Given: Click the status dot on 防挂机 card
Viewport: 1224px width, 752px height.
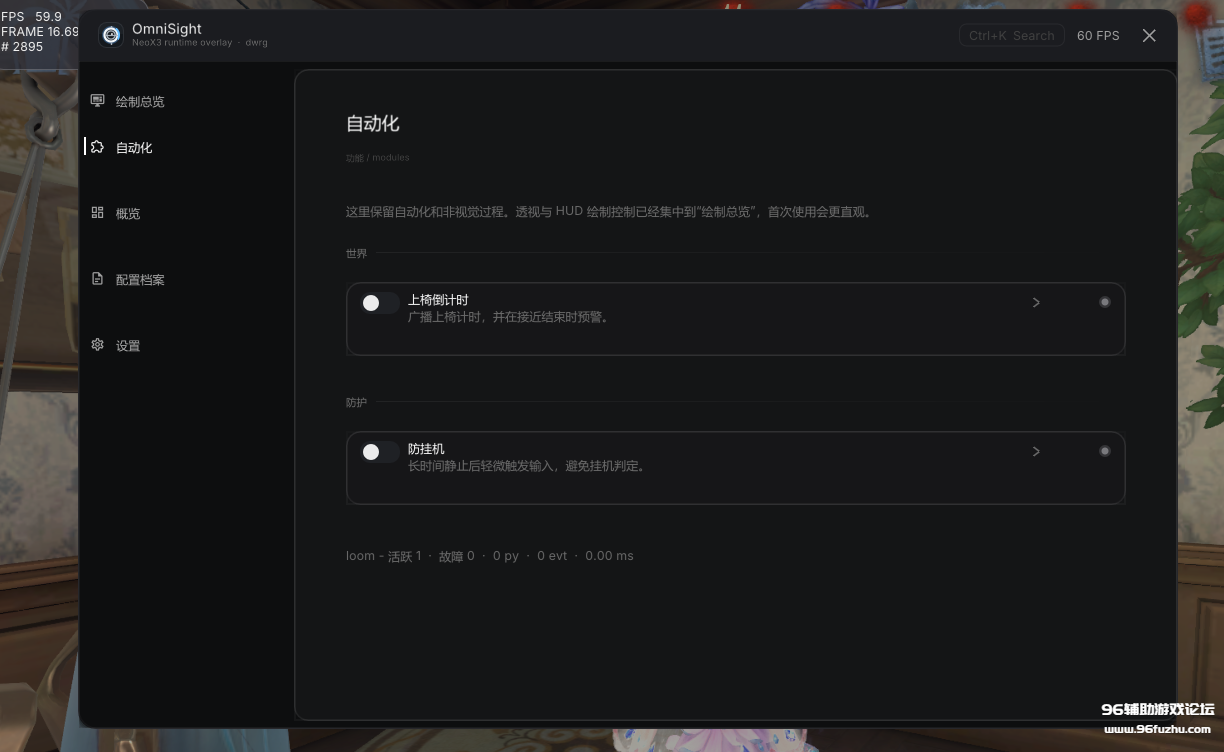Looking at the screenshot, I should 1104,451.
